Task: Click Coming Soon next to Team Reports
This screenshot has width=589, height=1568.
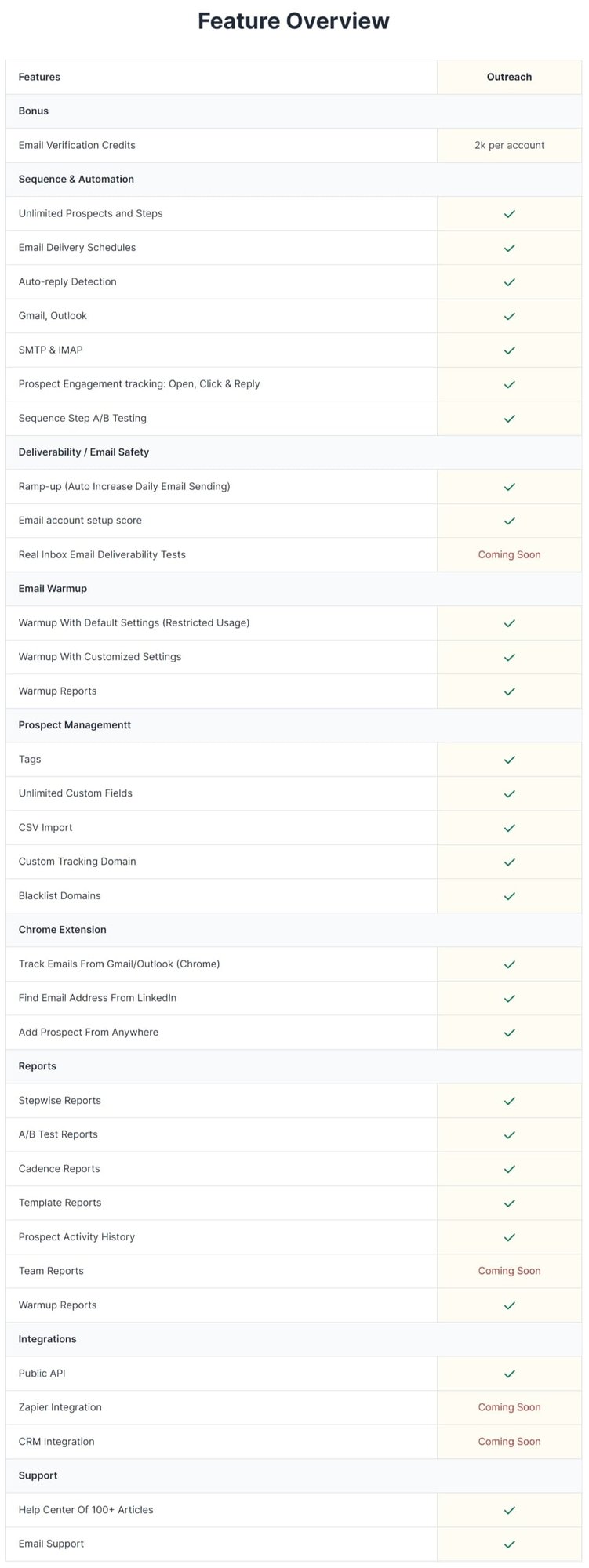Action: pyautogui.click(x=509, y=1271)
